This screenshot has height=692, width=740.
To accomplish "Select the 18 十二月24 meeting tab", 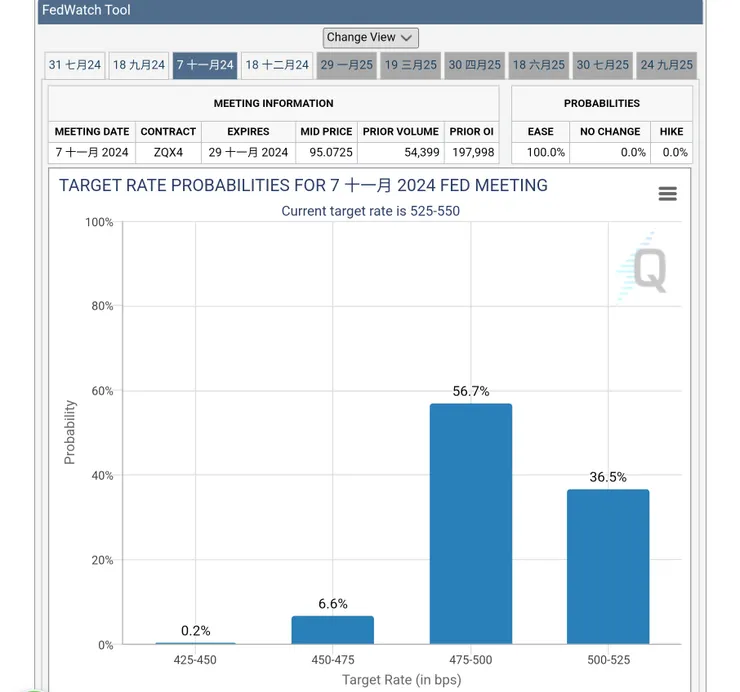I will (277, 65).
